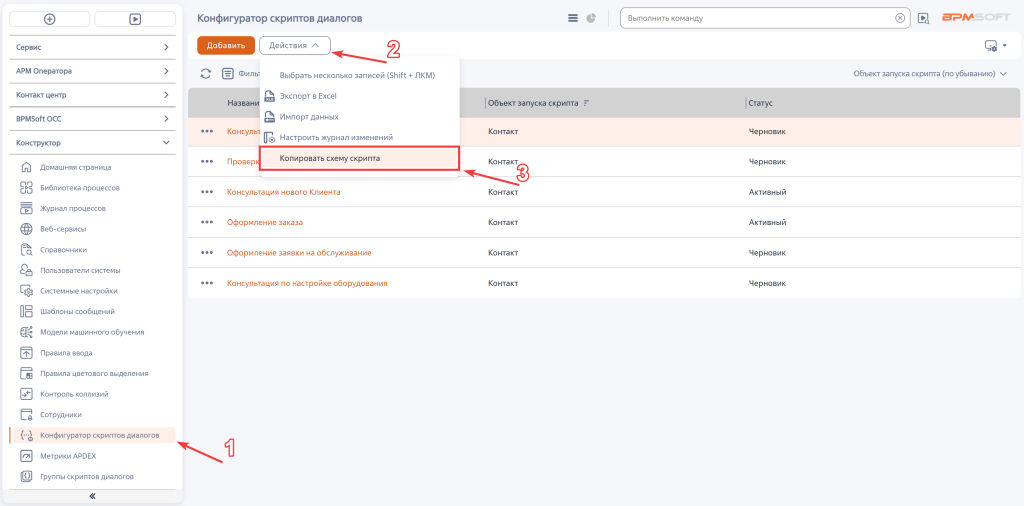Click the refresh list icon
1024x506 pixels.
pyautogui.click(x=206, y=74)
